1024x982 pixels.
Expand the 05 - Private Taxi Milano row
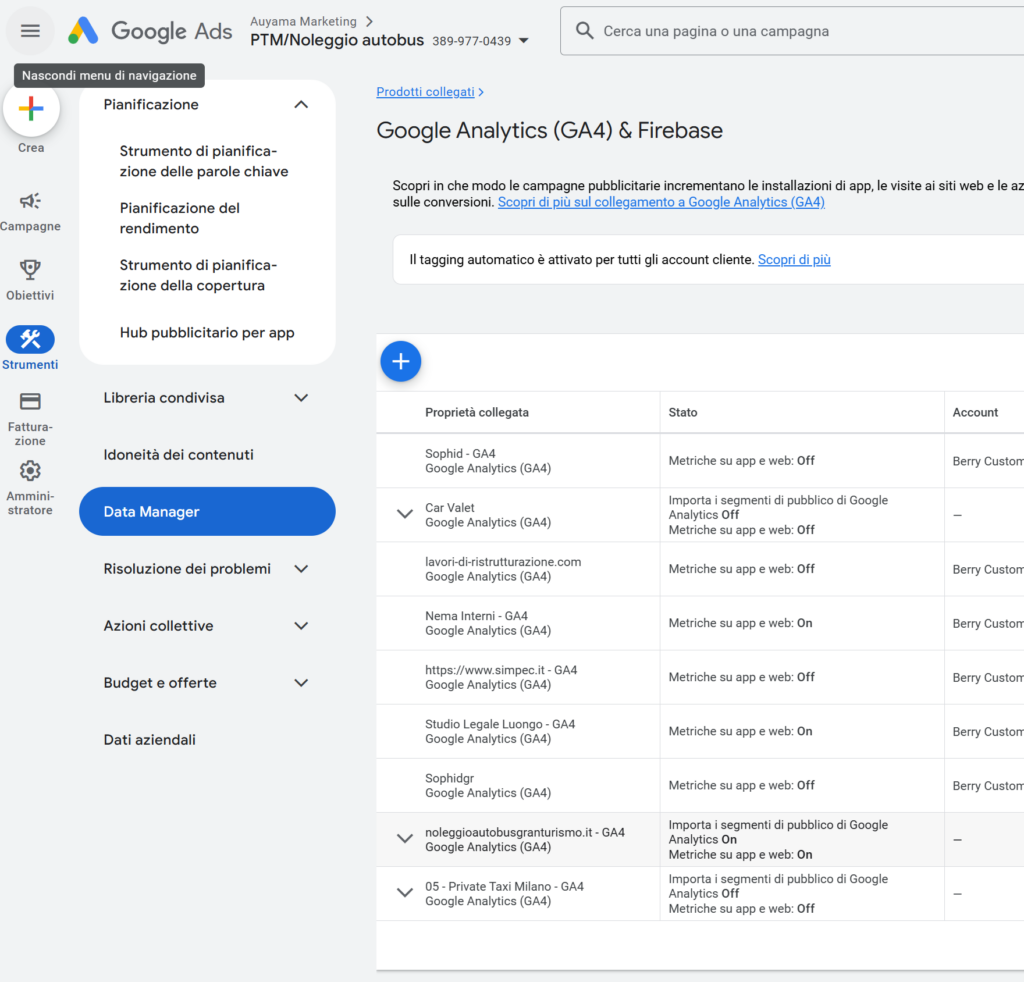(405, 893)
